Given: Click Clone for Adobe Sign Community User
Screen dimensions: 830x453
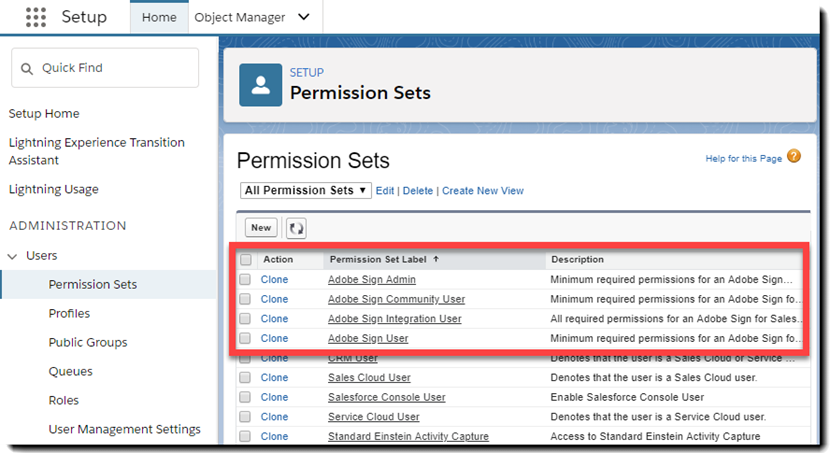Looking at the screenshot, I should click(274, 299).
